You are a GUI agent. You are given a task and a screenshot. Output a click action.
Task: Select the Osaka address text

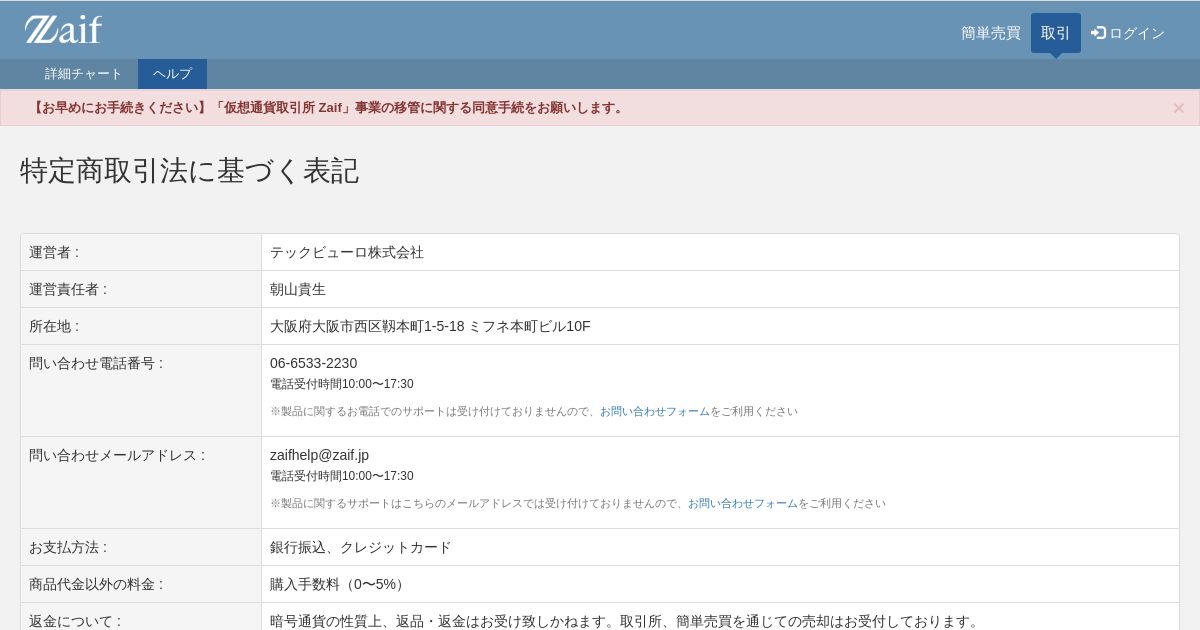tap(430, 326)
